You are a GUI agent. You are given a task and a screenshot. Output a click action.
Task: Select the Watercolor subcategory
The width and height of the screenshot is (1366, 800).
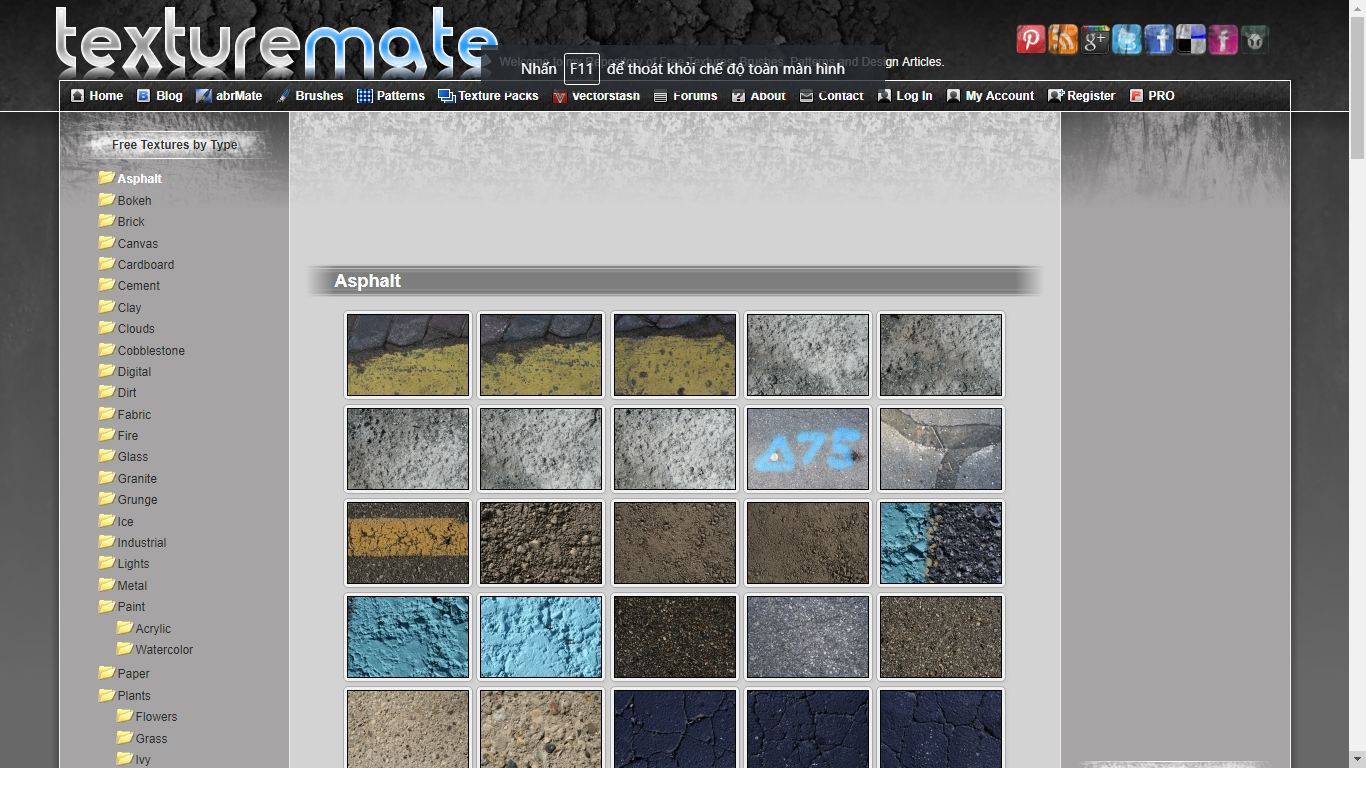click(x=164, y=650)
